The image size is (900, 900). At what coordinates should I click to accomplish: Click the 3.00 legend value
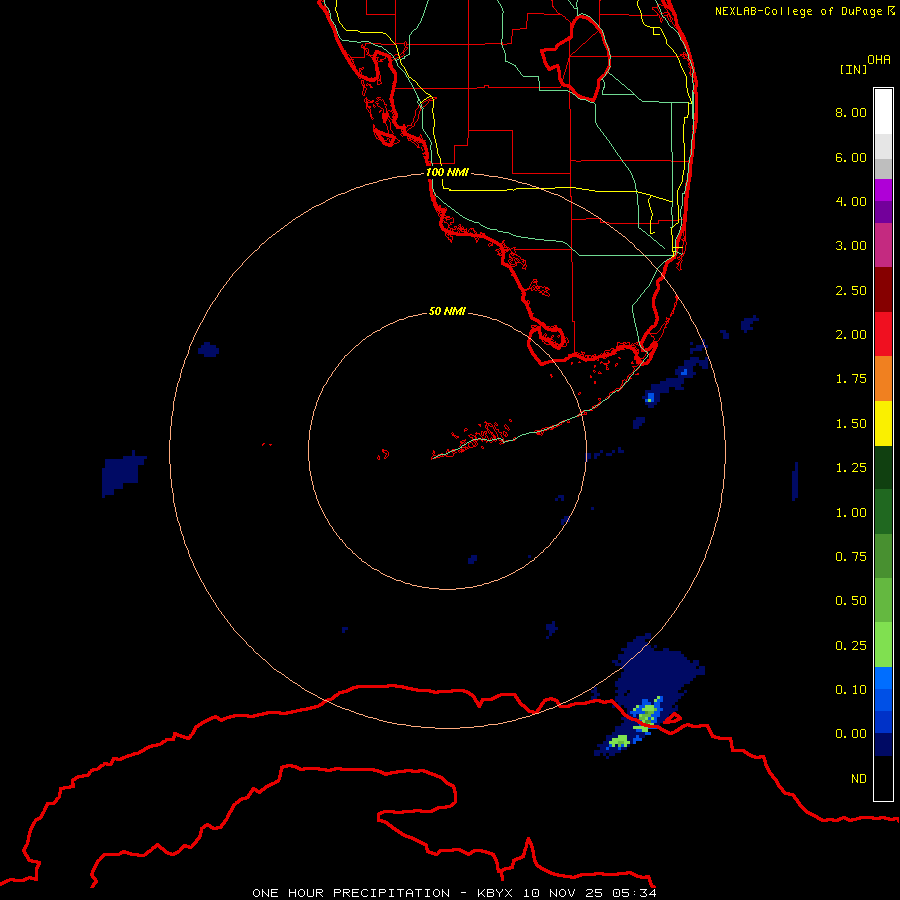[x=851, y=246]
